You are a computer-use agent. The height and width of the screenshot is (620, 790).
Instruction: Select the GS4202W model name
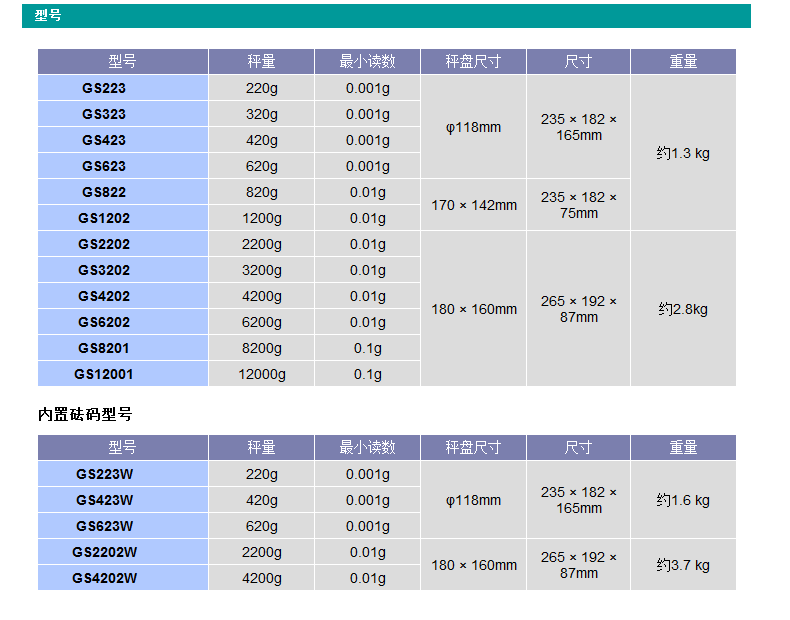(104, 578)
